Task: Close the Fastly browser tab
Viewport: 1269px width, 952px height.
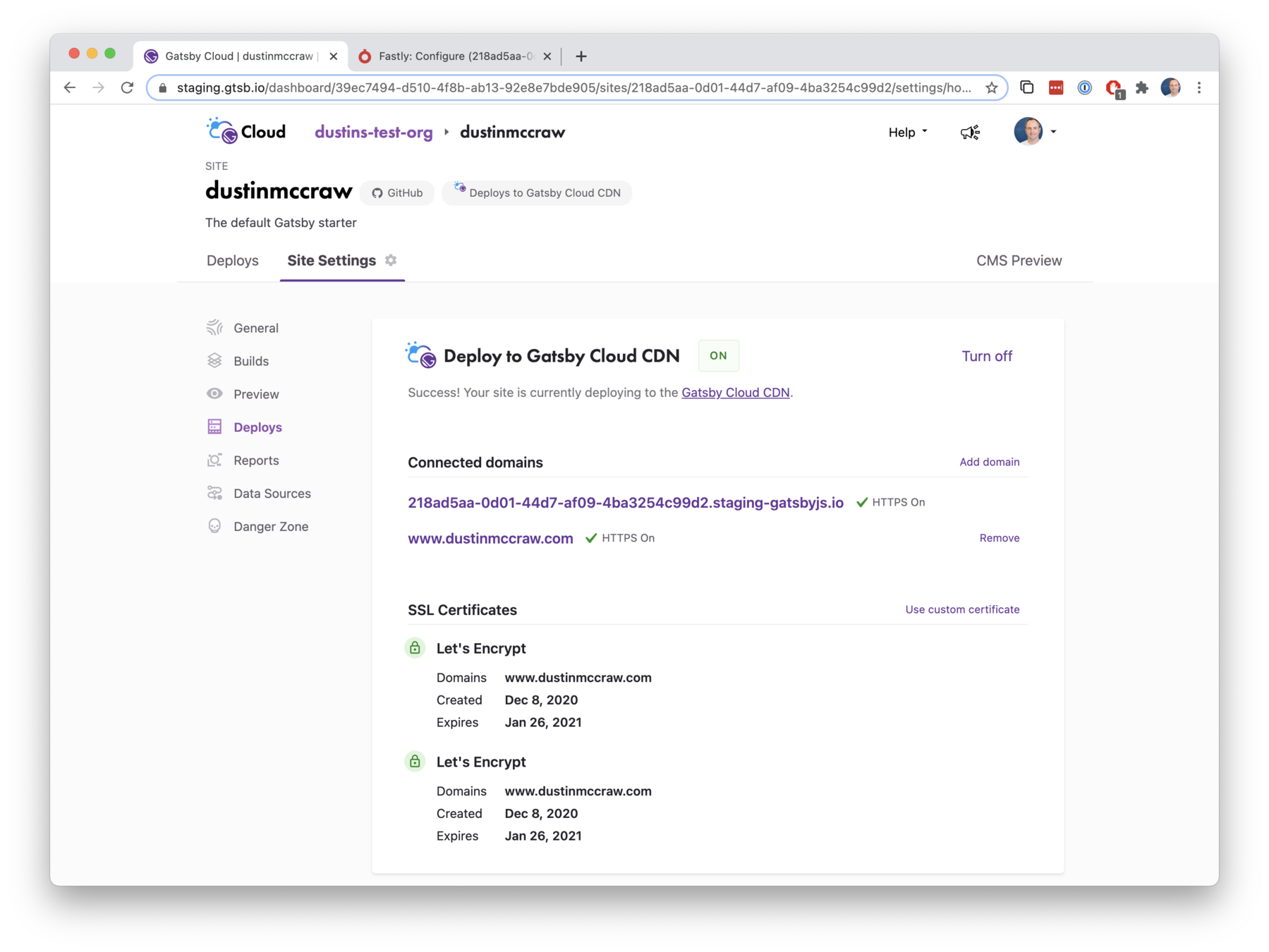Action: click(x=547, y=56)
